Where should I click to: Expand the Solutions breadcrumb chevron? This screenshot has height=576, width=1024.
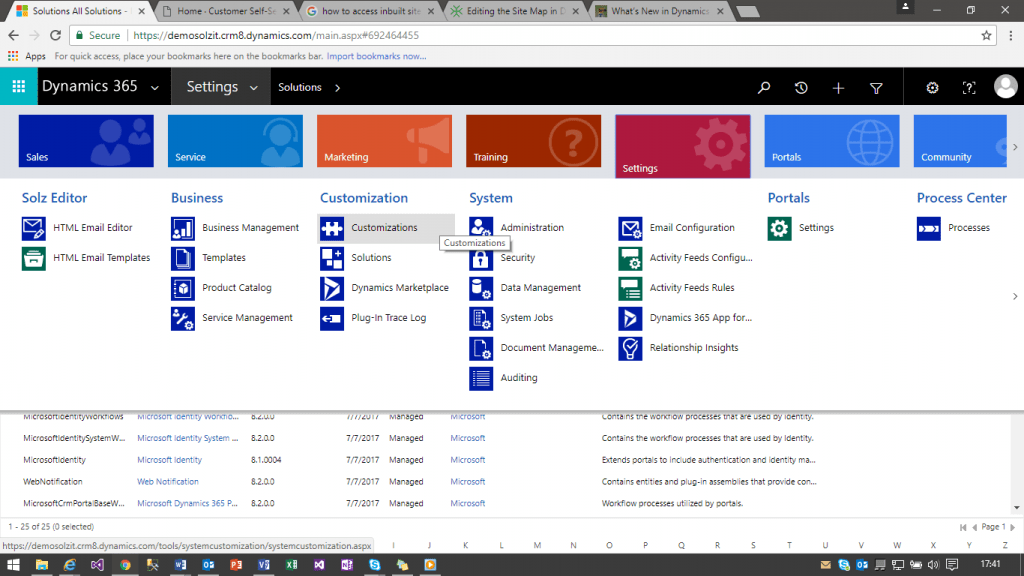pyautogui.click(x=337, y=88)
